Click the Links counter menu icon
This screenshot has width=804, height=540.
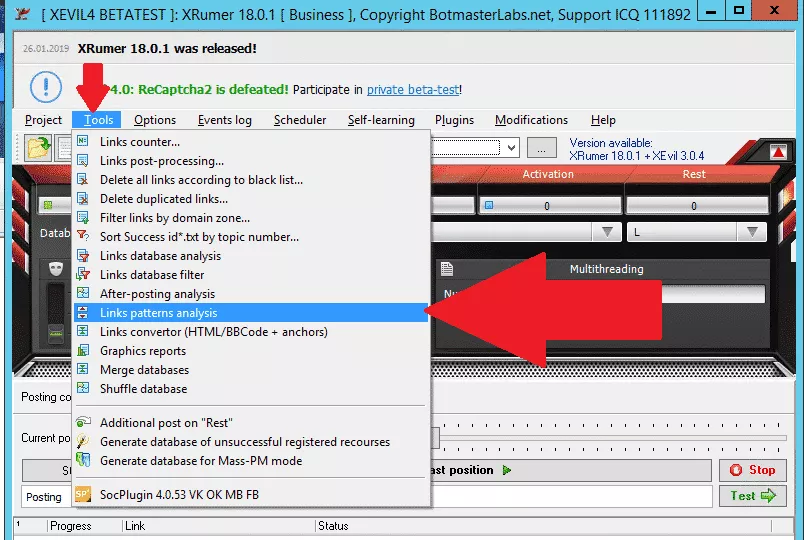[x=83, y=141]
